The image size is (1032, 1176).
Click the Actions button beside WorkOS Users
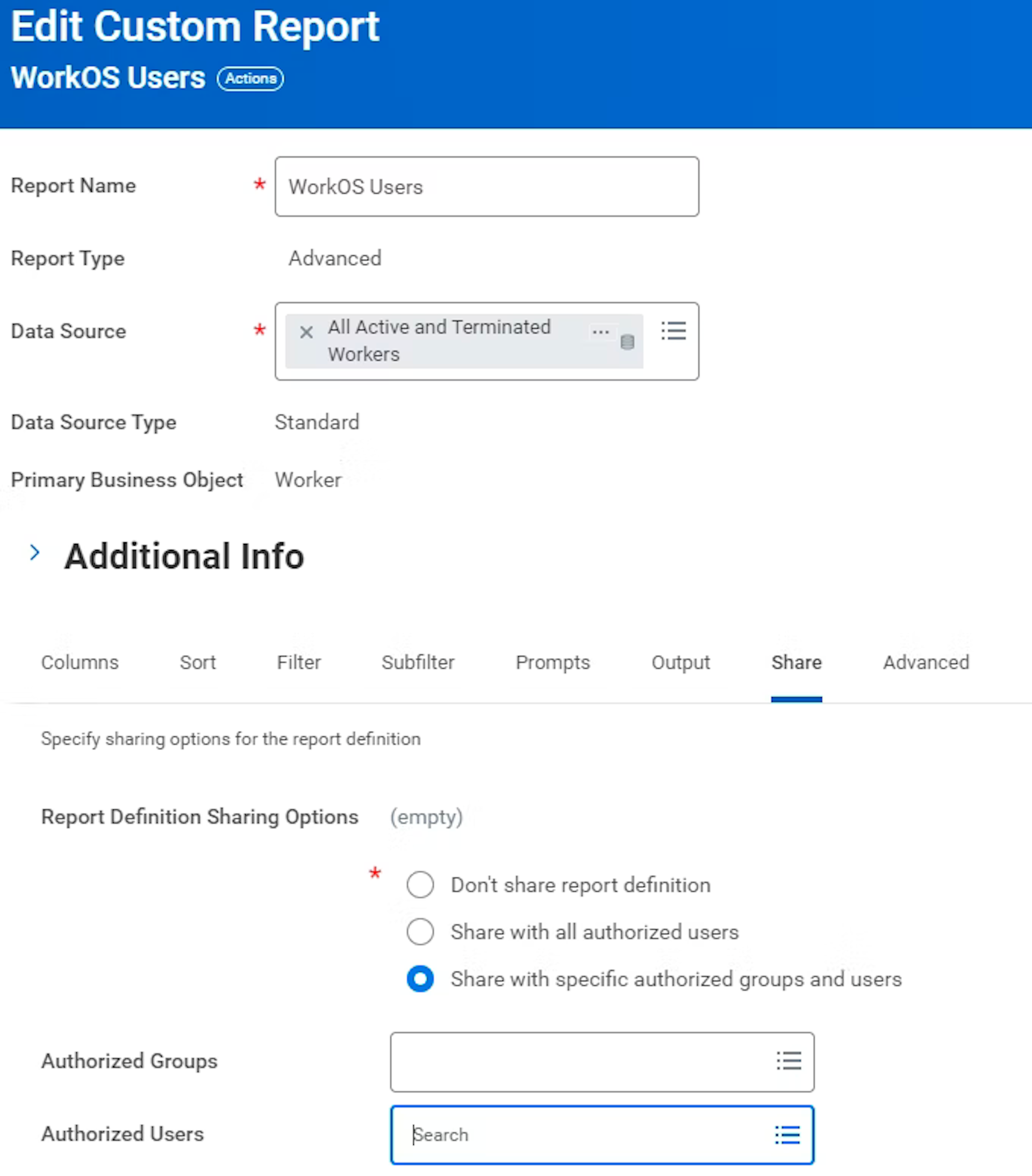coord(250,78)
